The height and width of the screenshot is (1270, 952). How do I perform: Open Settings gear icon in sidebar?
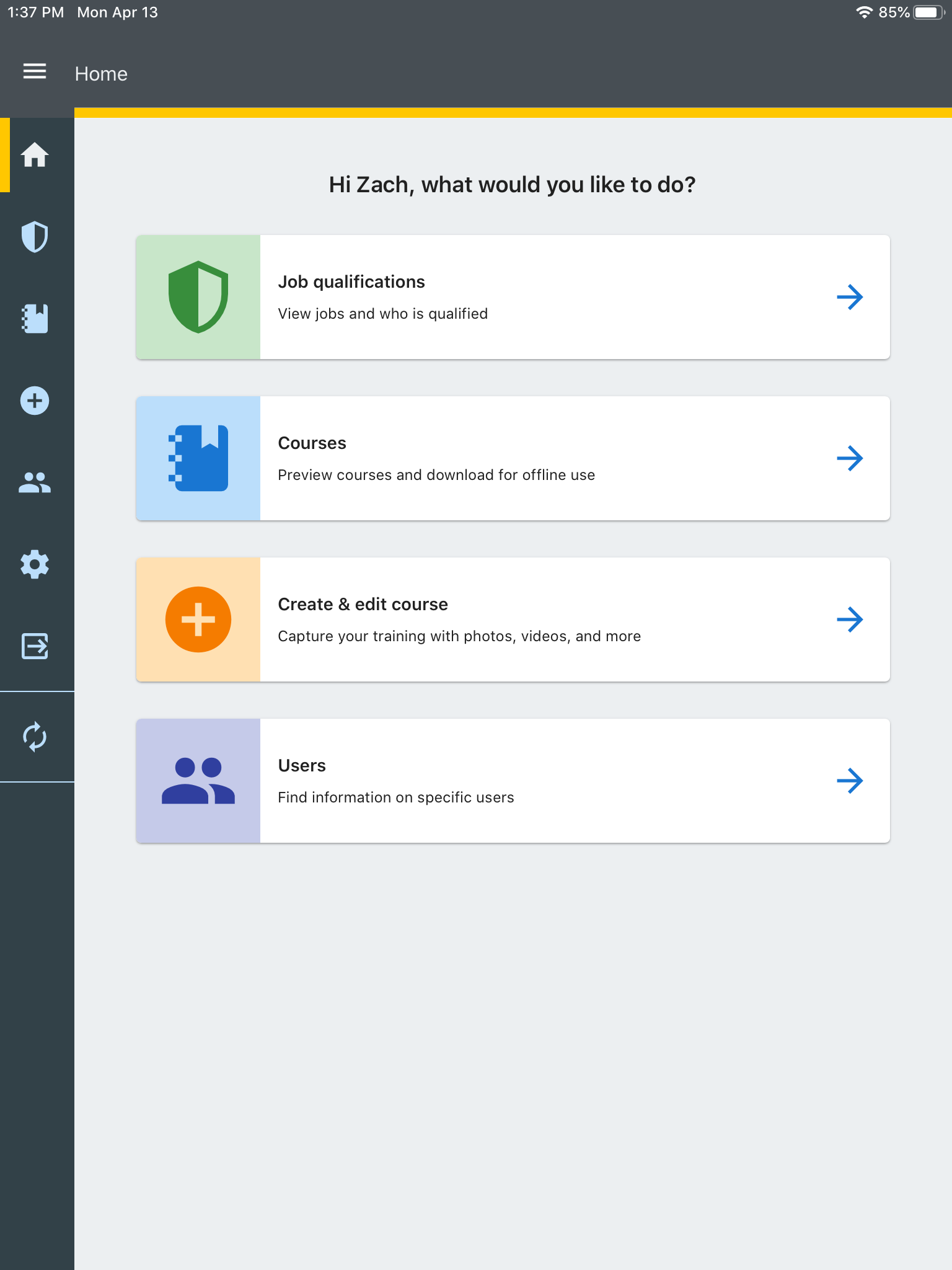[35, 564]
